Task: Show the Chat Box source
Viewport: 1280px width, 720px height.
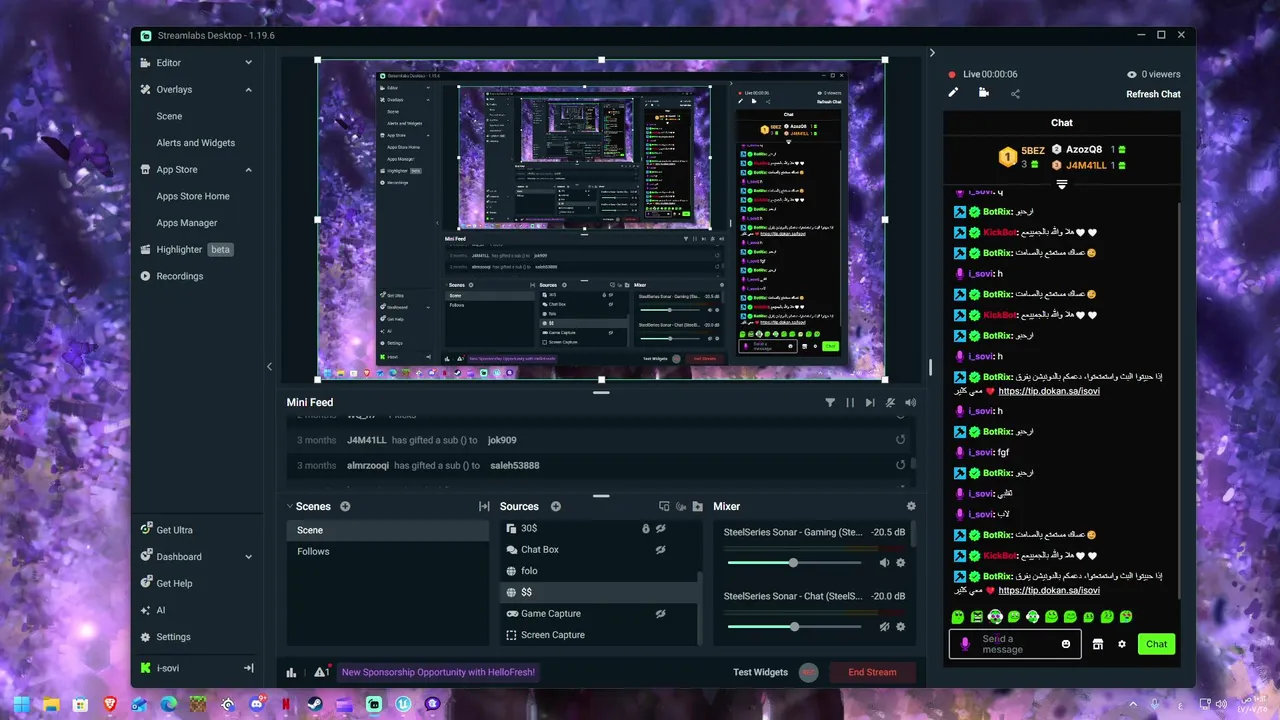Action: [x=660, y=549]
